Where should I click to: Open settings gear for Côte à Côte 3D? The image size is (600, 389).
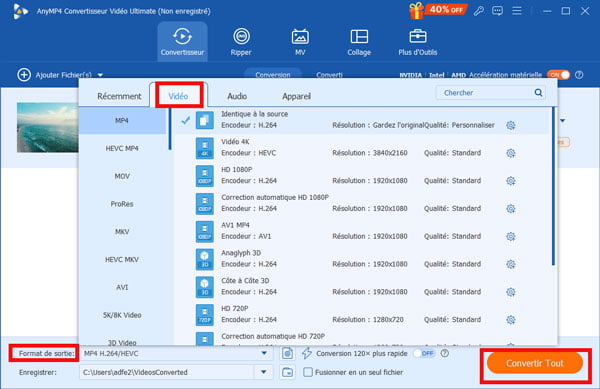click(510, 292)
